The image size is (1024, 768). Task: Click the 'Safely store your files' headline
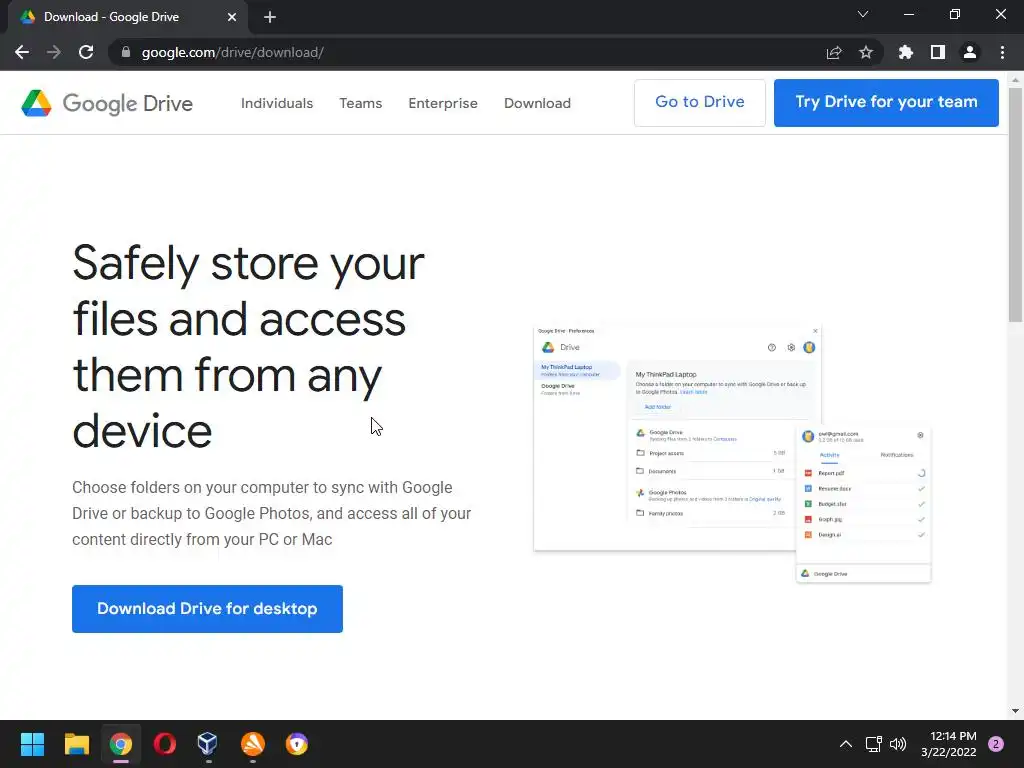(x=249, y=347)
